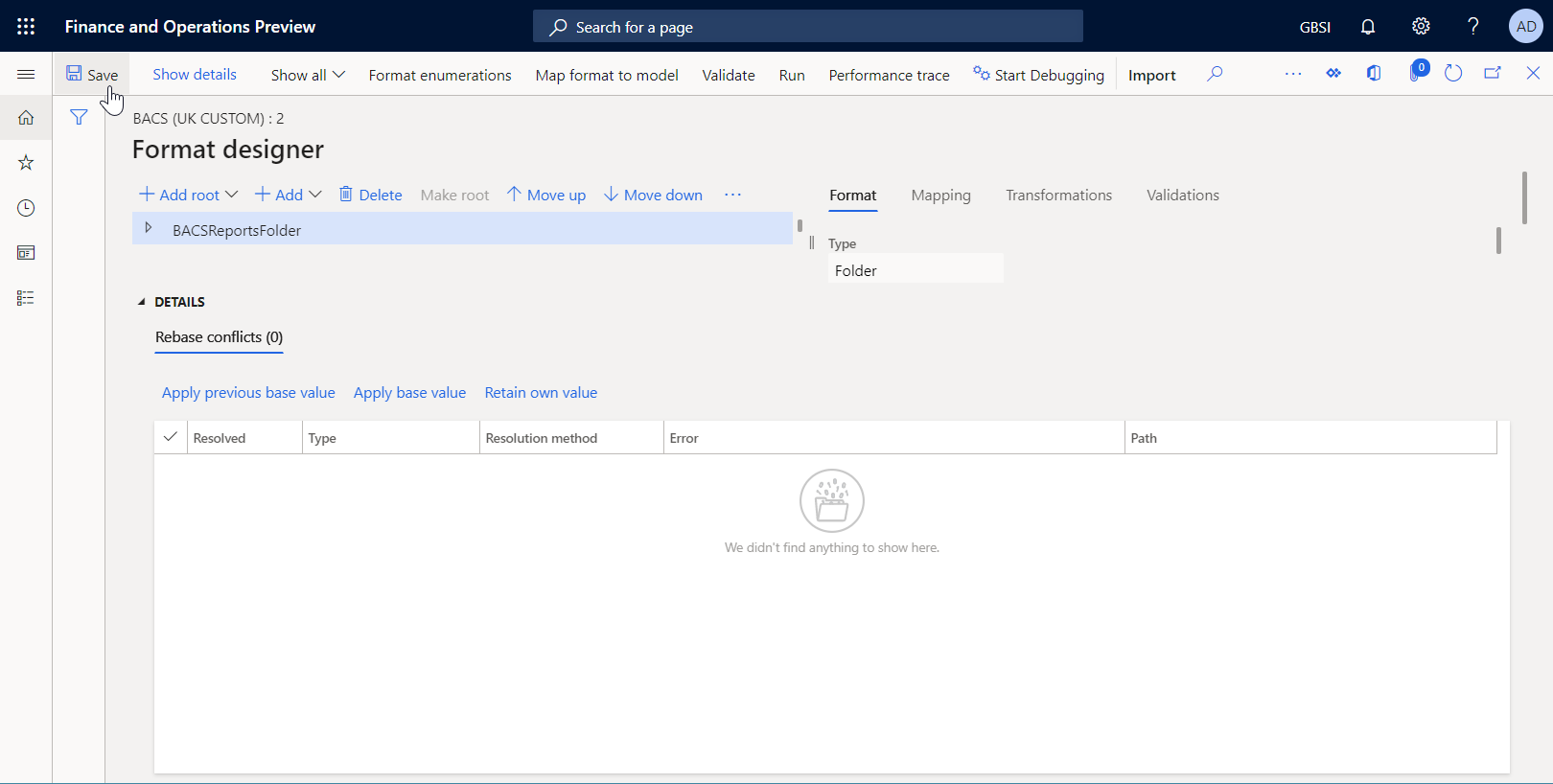Click Show details
The width and height of the screenshot is (1553, 784).
[x=195, y=75]
